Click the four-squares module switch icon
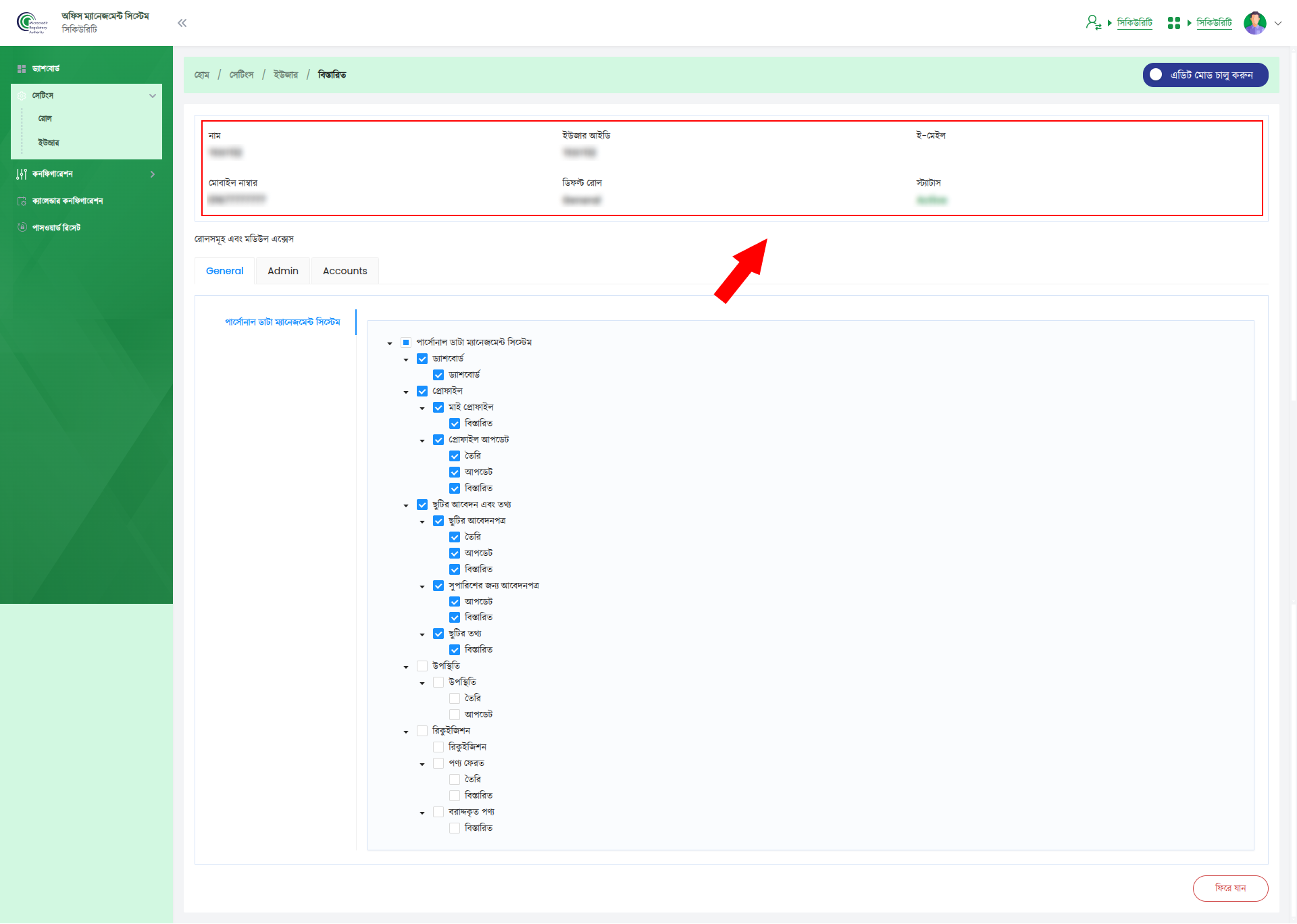The image size is (1297, 924). coord(1174,23)
